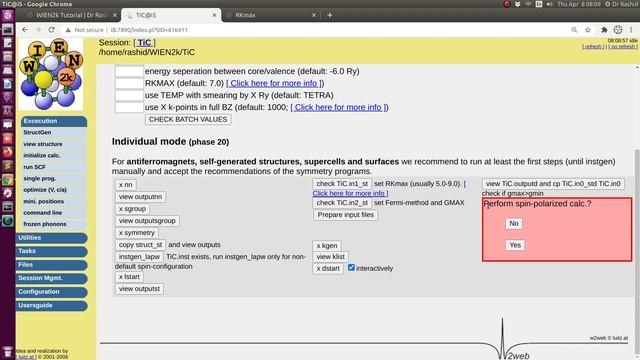Image resolution: width=640 pixels, height=360 pixels.
Task: Open a new browser tab
Action: [x=330, y=15]
